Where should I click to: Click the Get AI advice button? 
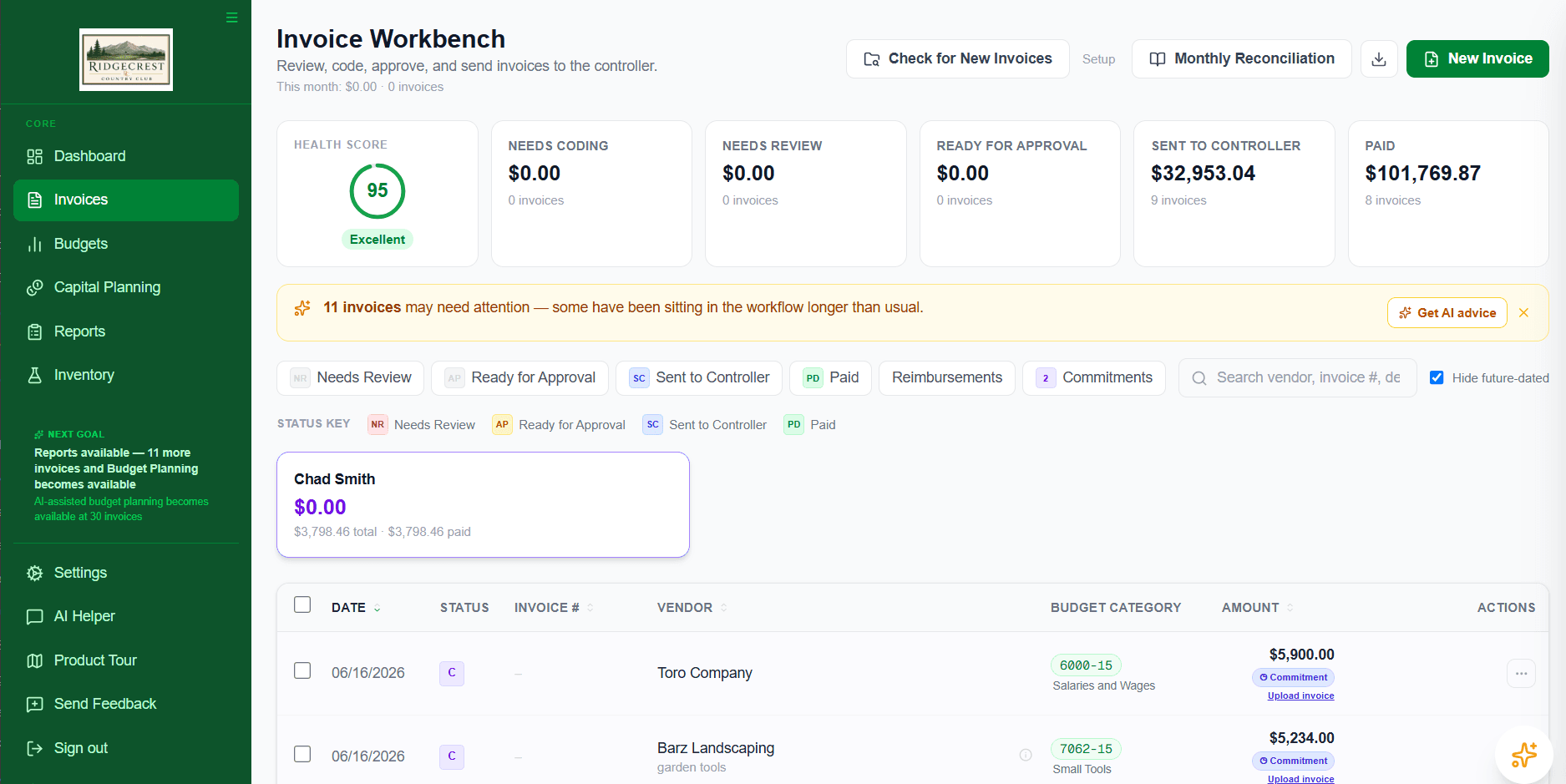pos(1447,313)
